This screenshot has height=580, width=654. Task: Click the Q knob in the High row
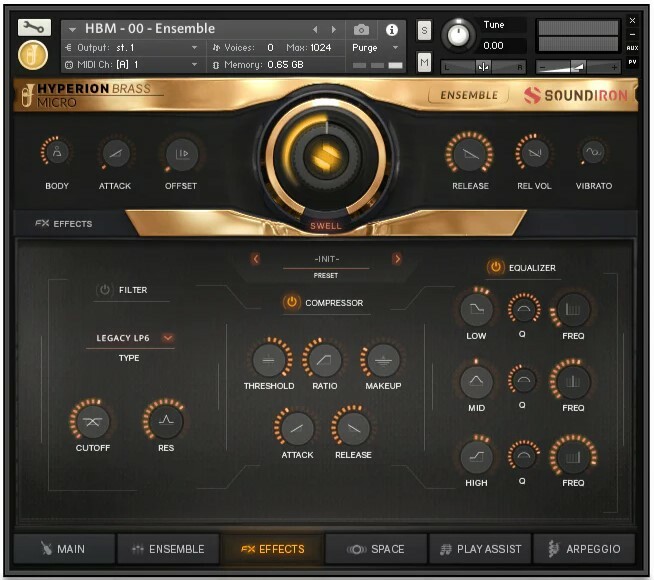click(523, 455)
